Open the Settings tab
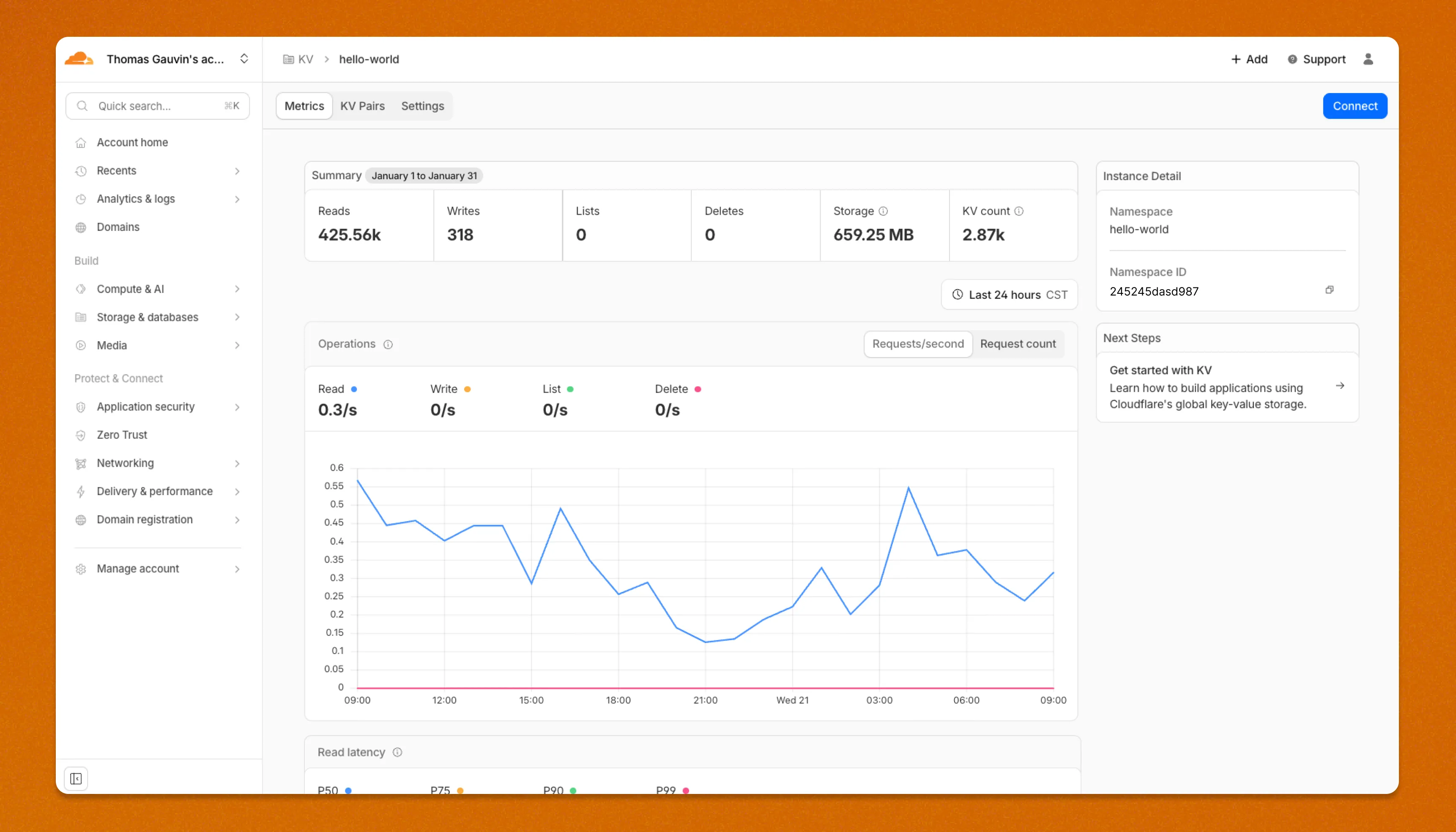The width and height of the screenshot is (1456, 832). pos(422,106)
